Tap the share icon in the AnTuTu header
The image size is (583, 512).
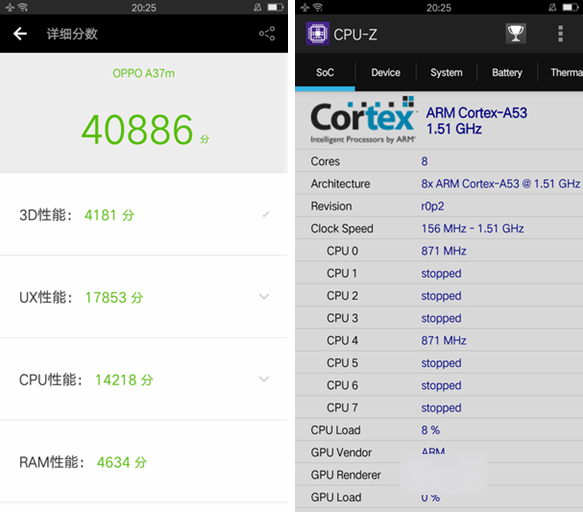(267, 33)
